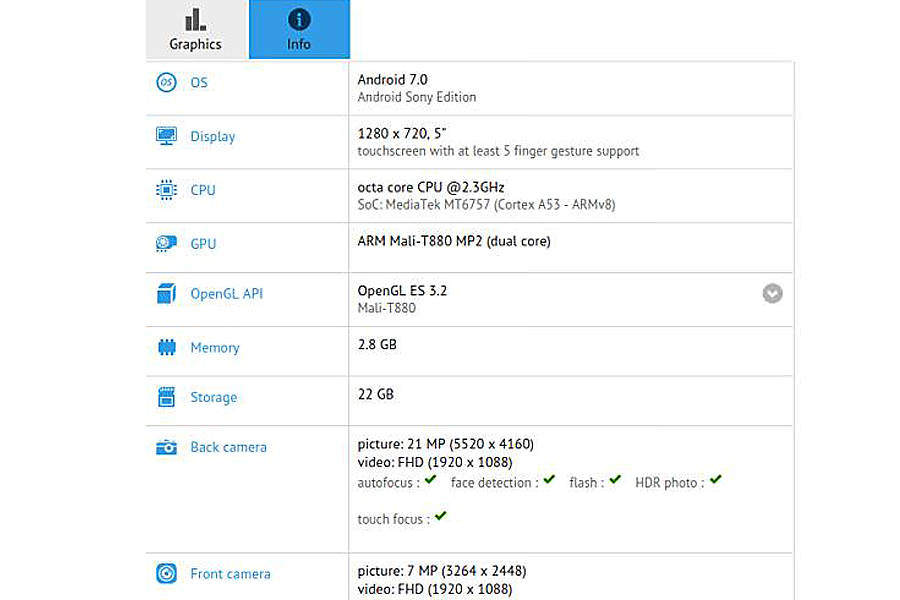Switch to the Graphics tab
This screenshot has width=900, height=600.
pyautogui.click(x=195, y=30)
